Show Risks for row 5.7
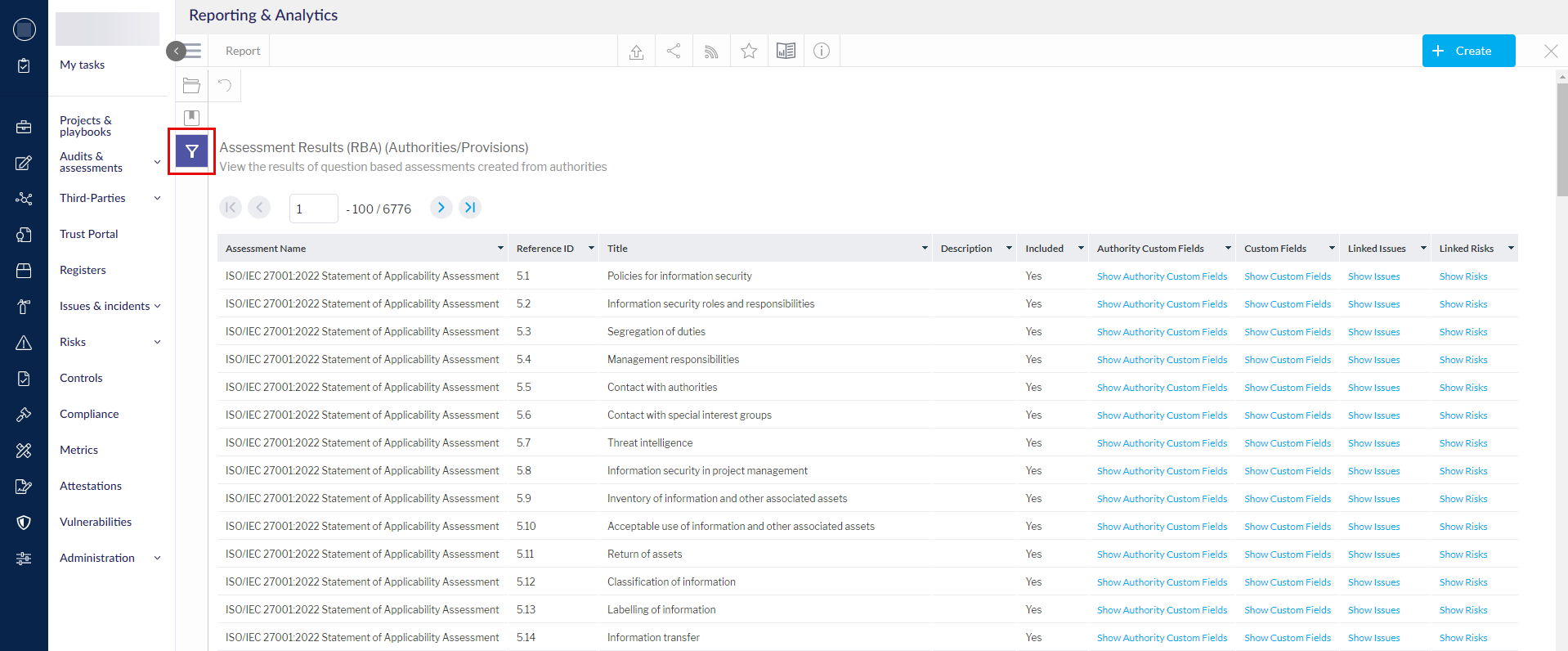This screenshot has height=651, width=1568. coord(1463,443)
